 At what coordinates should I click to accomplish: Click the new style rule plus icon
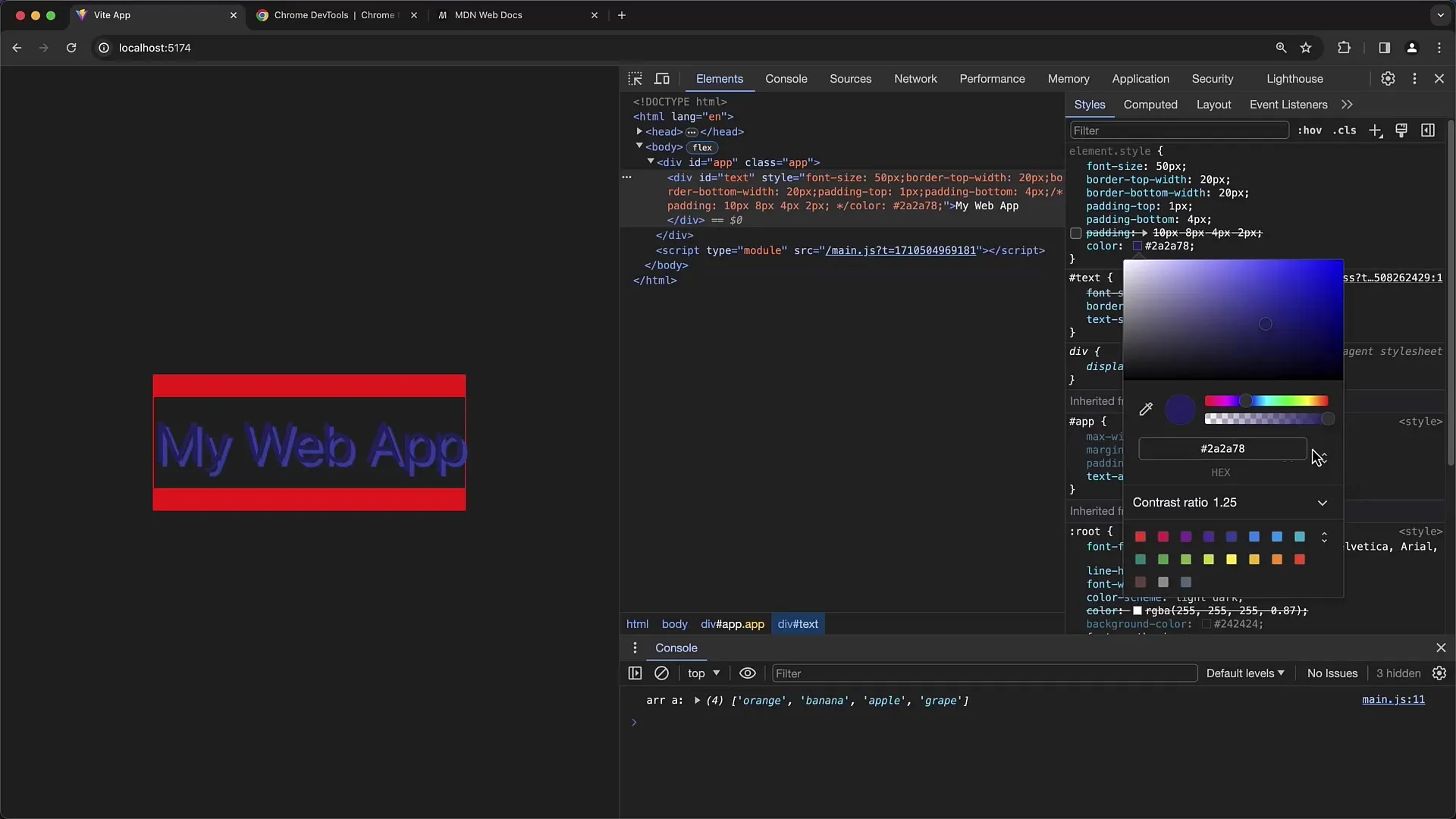pyautogui.click(x=1376, y=130)
